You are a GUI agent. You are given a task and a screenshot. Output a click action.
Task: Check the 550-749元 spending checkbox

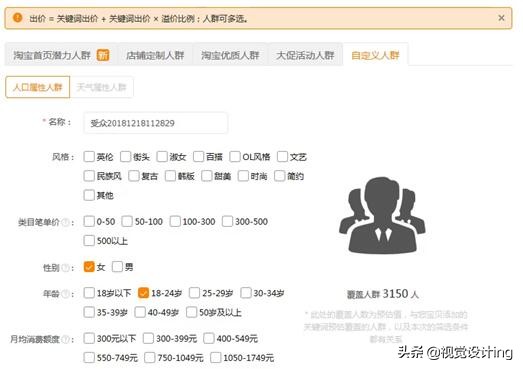[89, 358]
